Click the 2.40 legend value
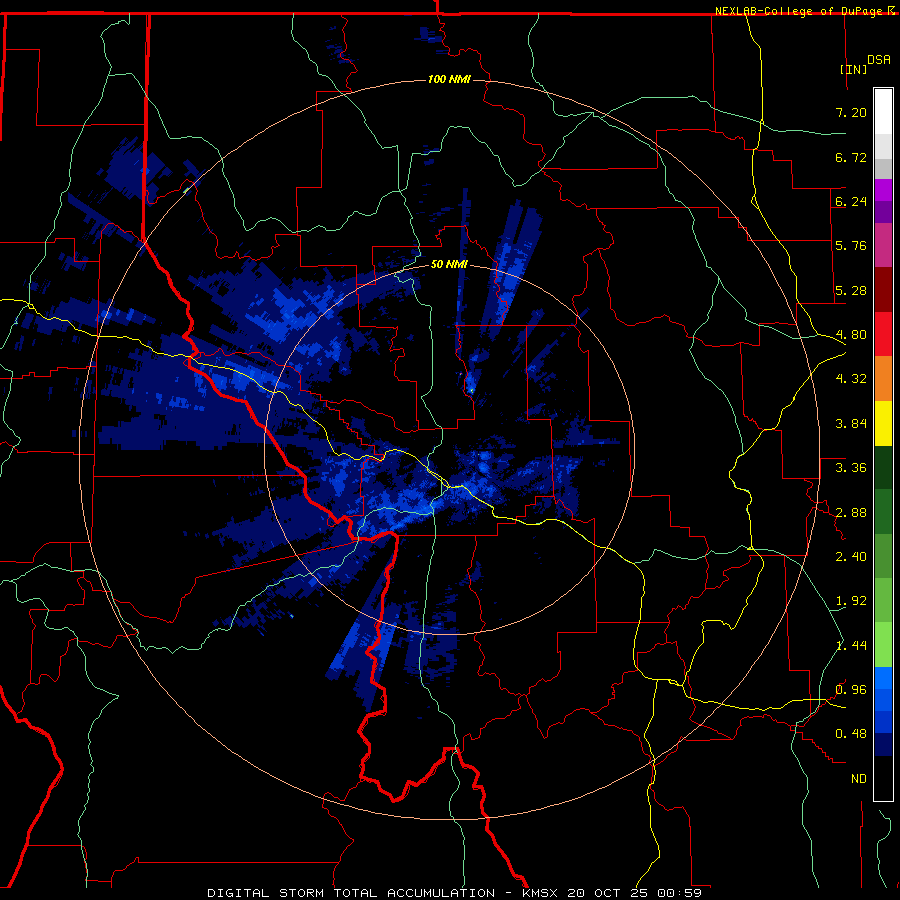 click(x=851, y=557)
